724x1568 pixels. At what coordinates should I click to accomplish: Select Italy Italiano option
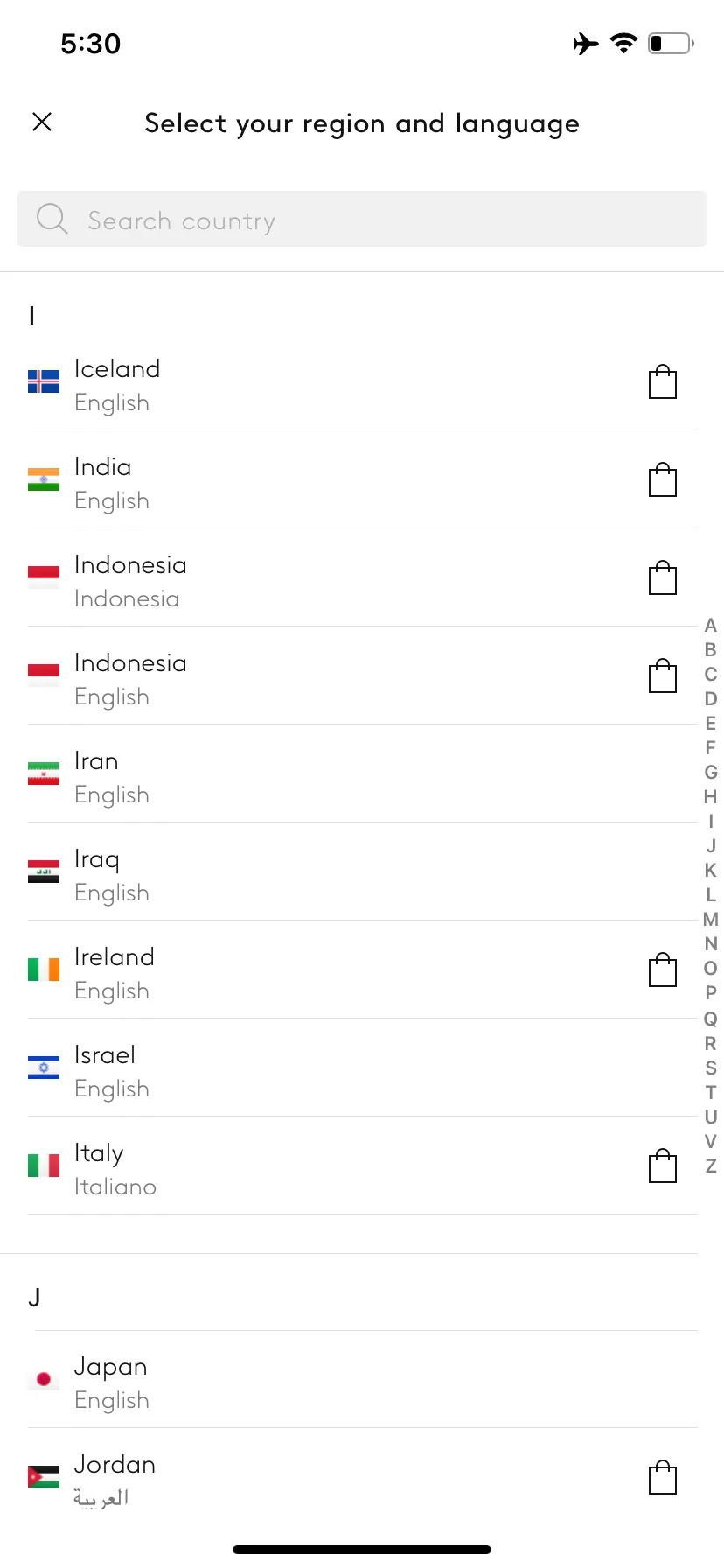(x=362, y=1165)
